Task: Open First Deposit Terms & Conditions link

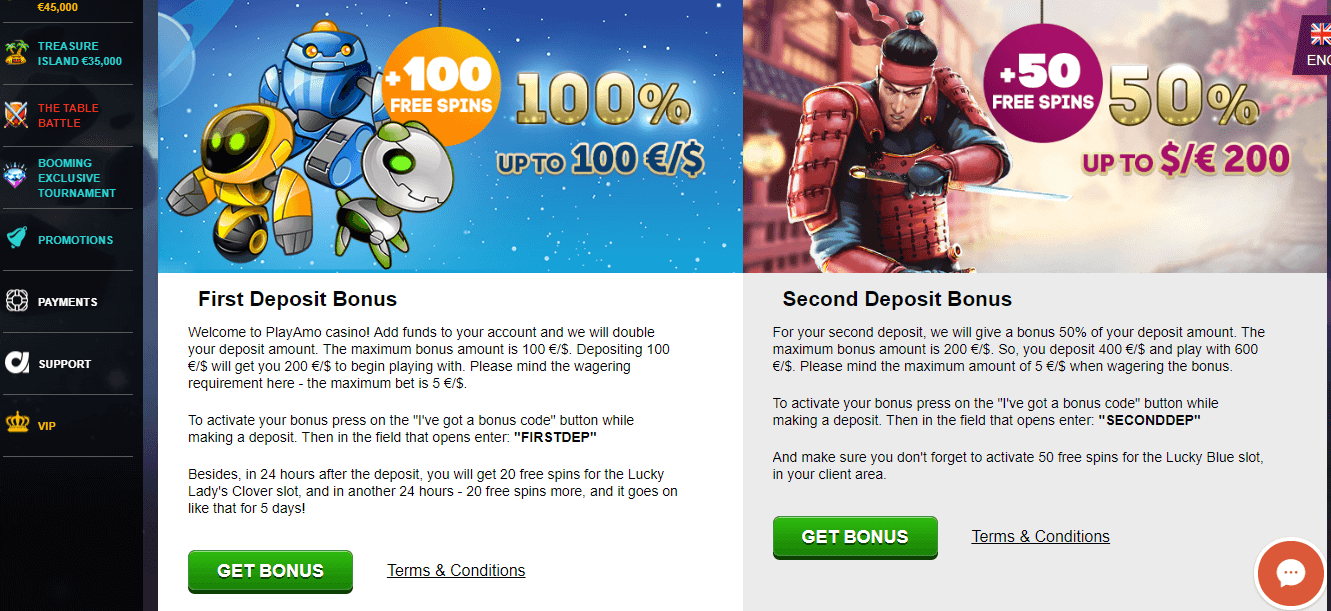Action: (x=456, y=570)
